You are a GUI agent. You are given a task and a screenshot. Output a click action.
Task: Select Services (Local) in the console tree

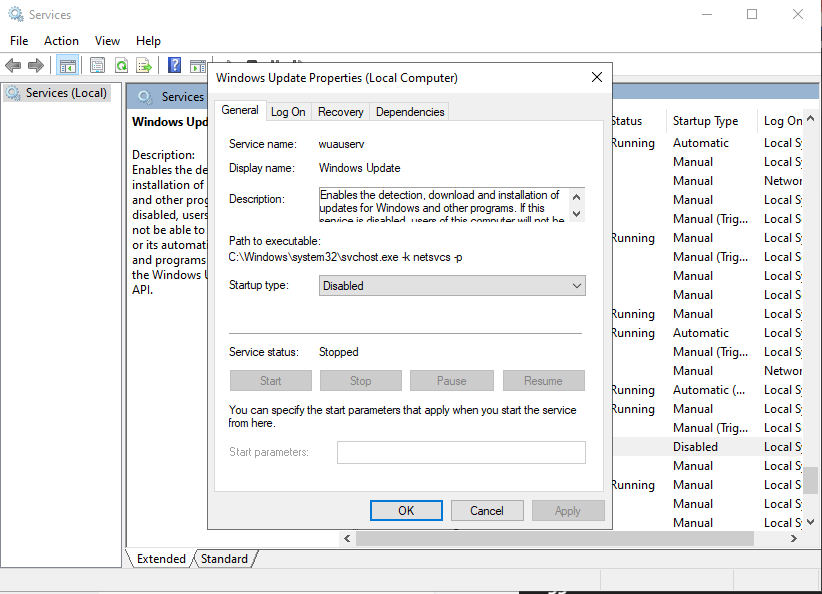coord(57,93)
